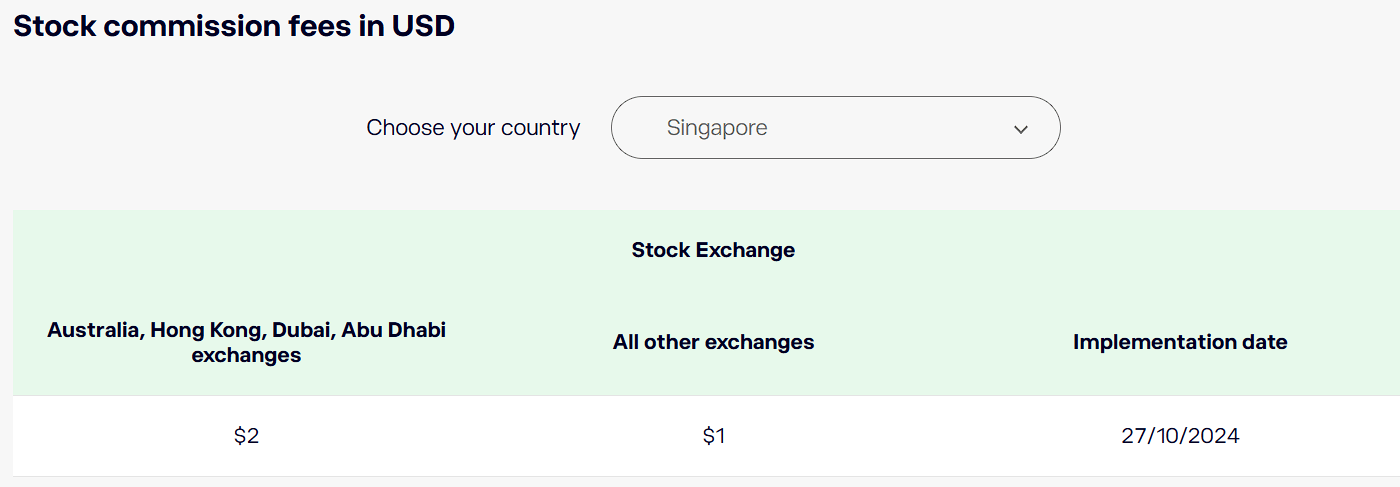
Task: Click the Stock Exchange table header
Action: click(713, 250)
